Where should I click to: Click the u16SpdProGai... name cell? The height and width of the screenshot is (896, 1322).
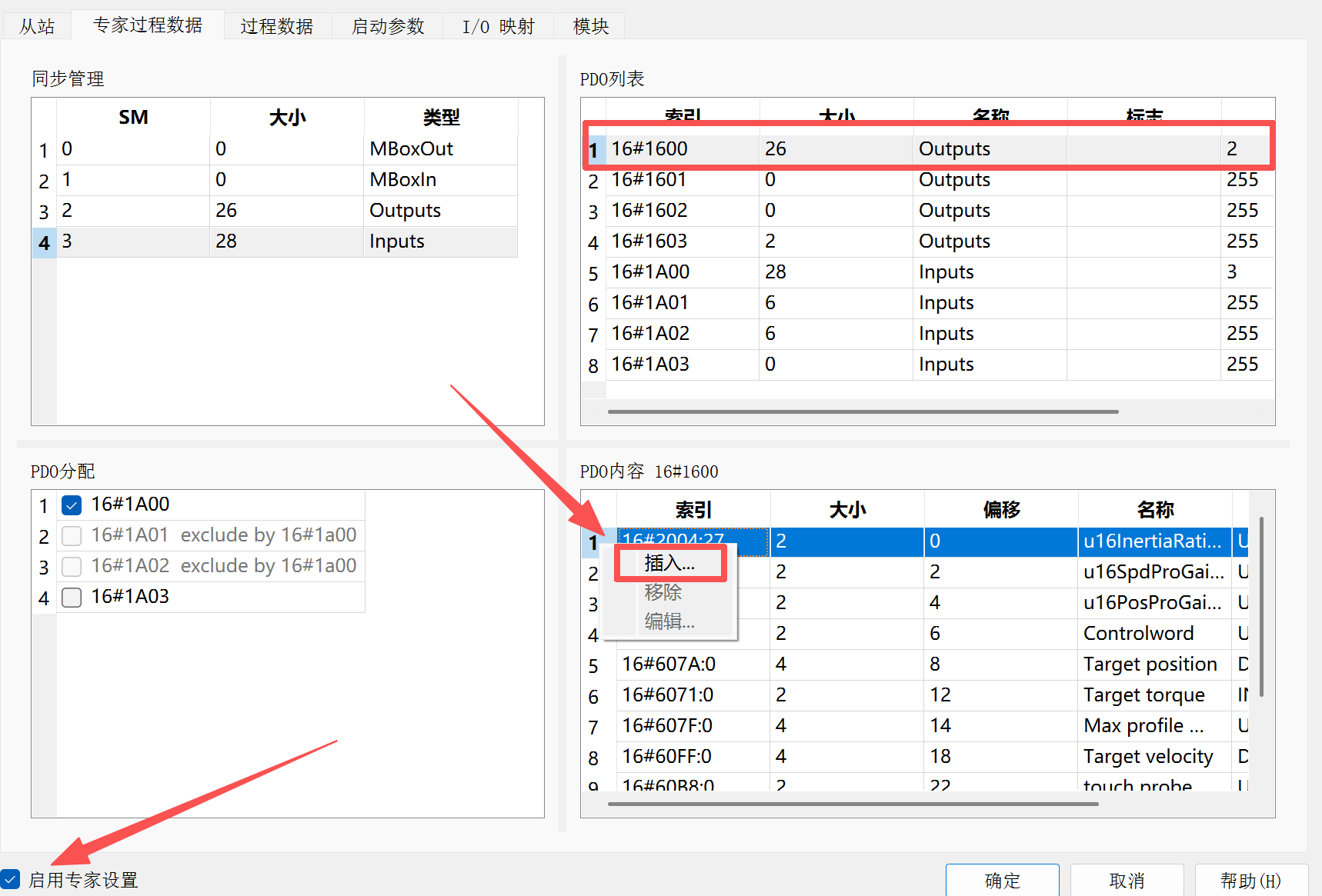[1155, 572]
